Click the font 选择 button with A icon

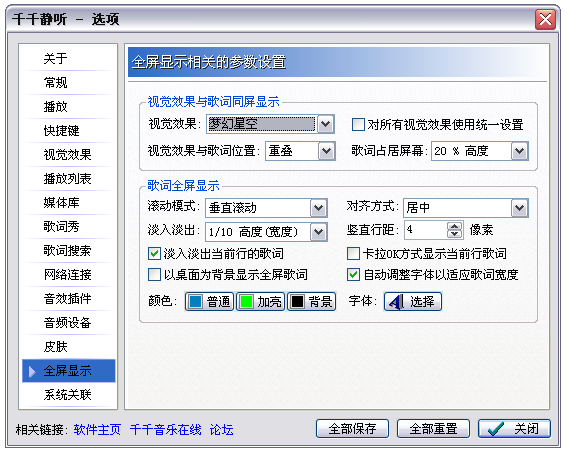pos(413,301)
